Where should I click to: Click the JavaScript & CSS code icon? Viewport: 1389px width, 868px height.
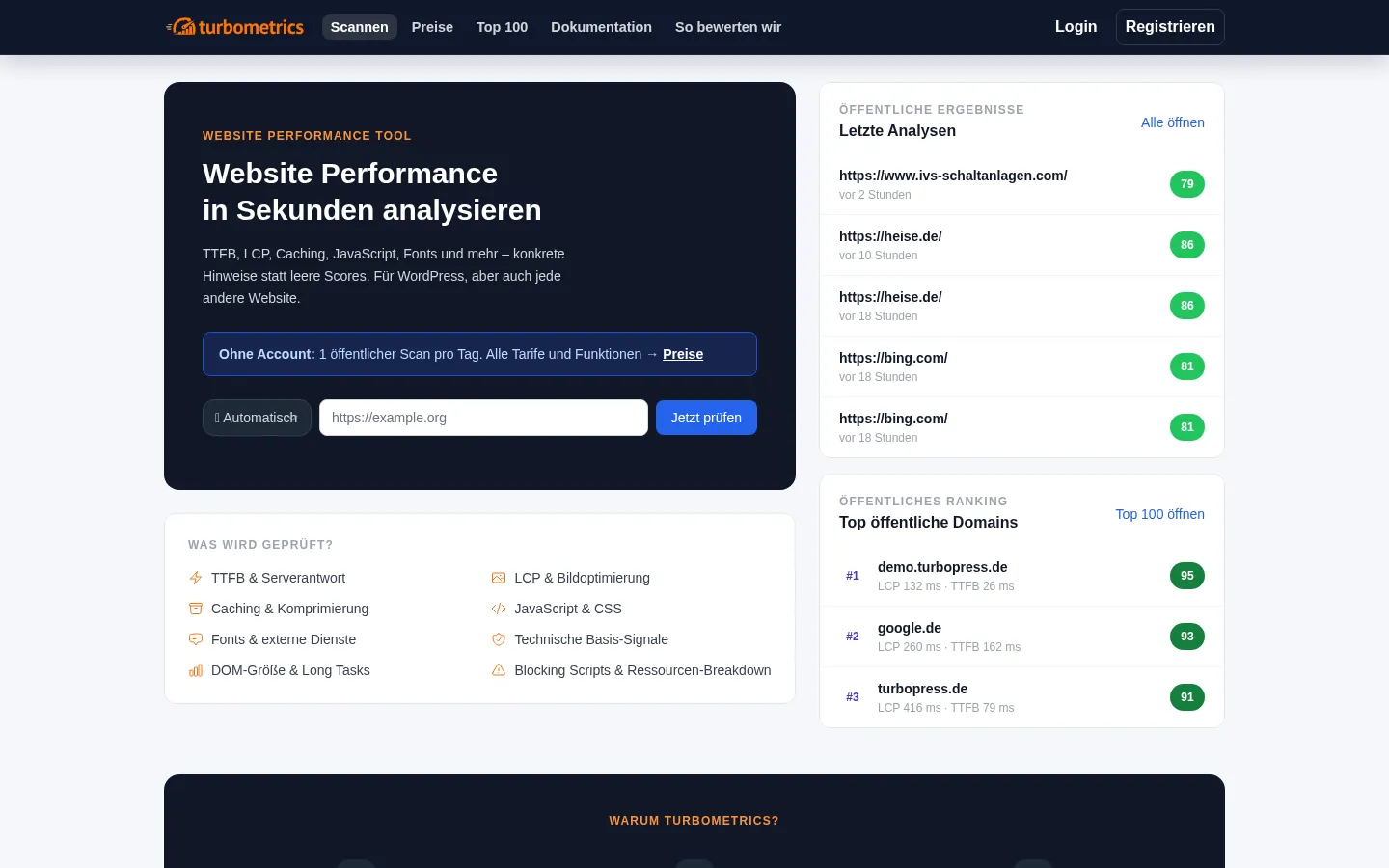(x=499, y=609)
